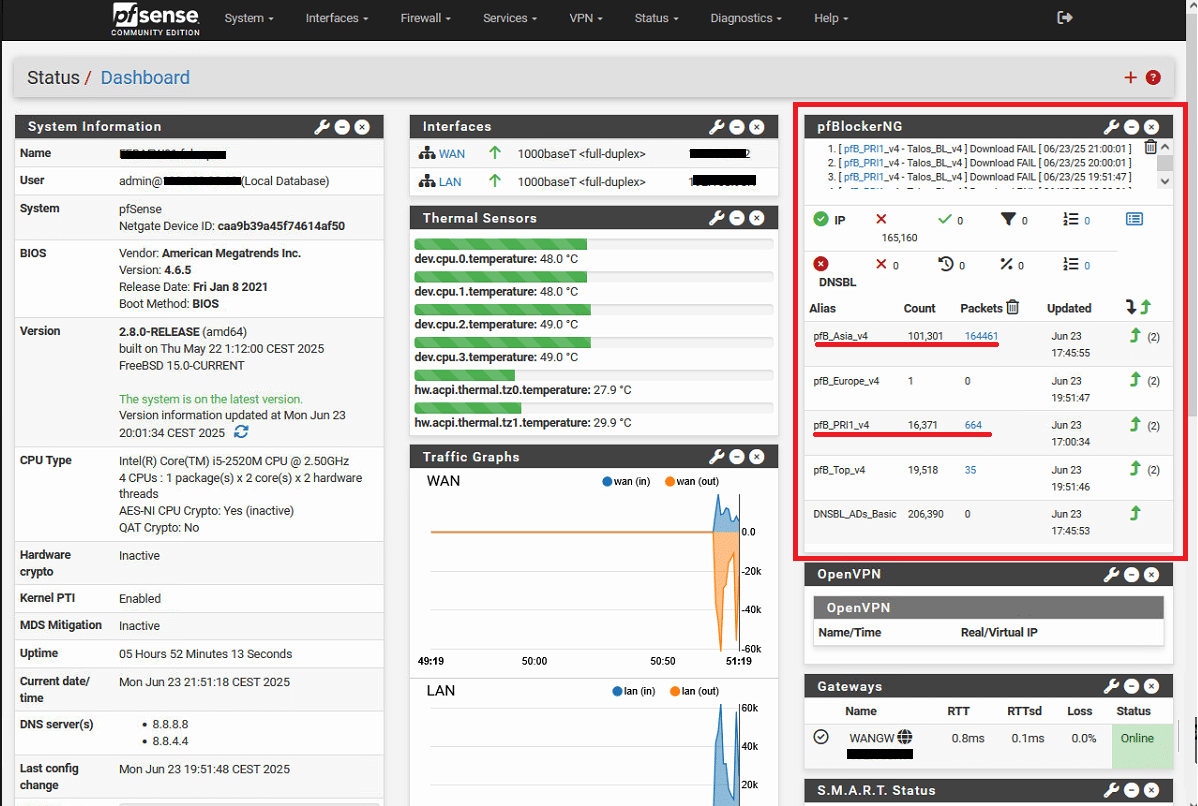
Task: Click green arrow in DNSBL_ADs_Basic row
Action: tap(1135, 513)
